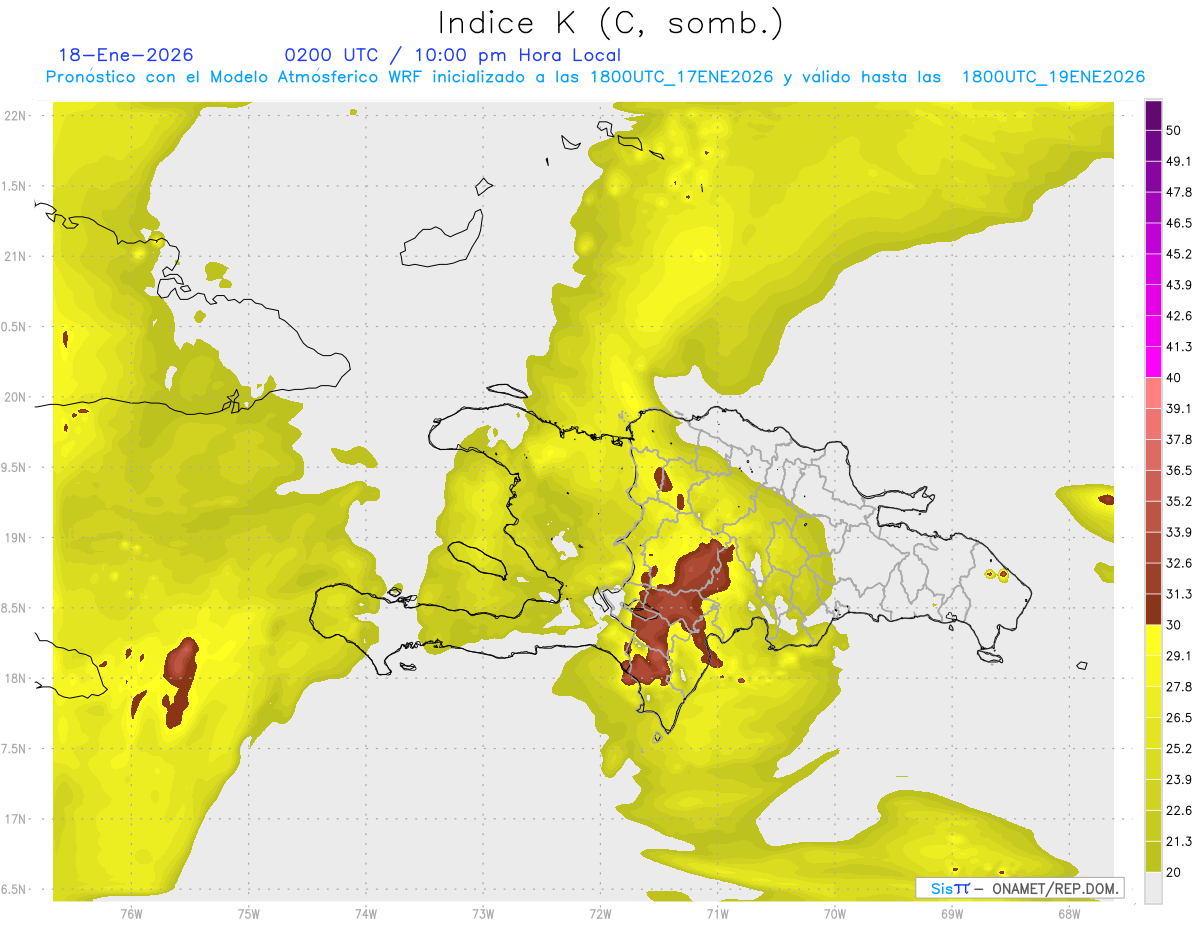Click the colorbar value '35.2'
This screenshot has height=927, width=1200.
1179,501
